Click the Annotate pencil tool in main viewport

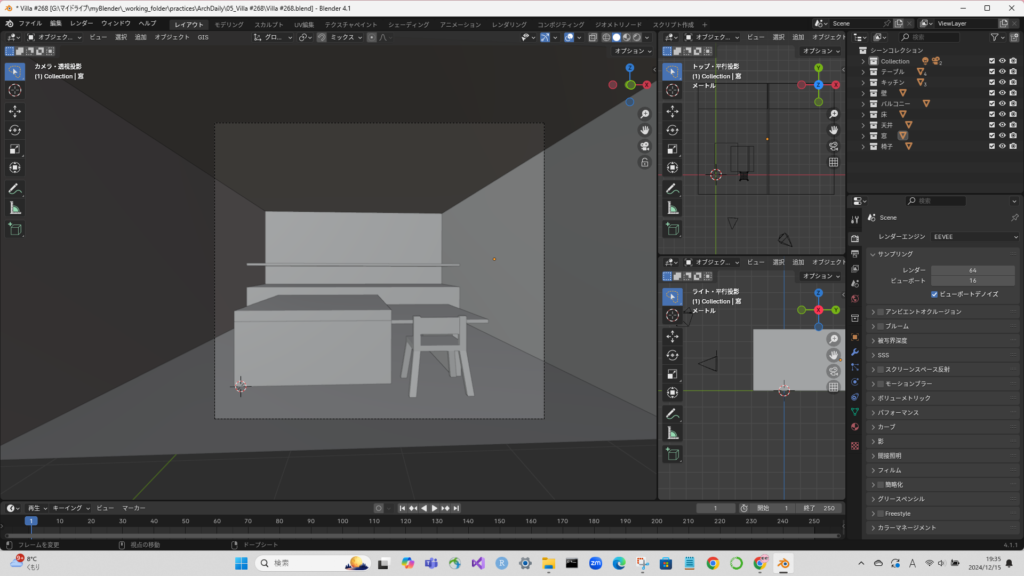pos(15,189)
